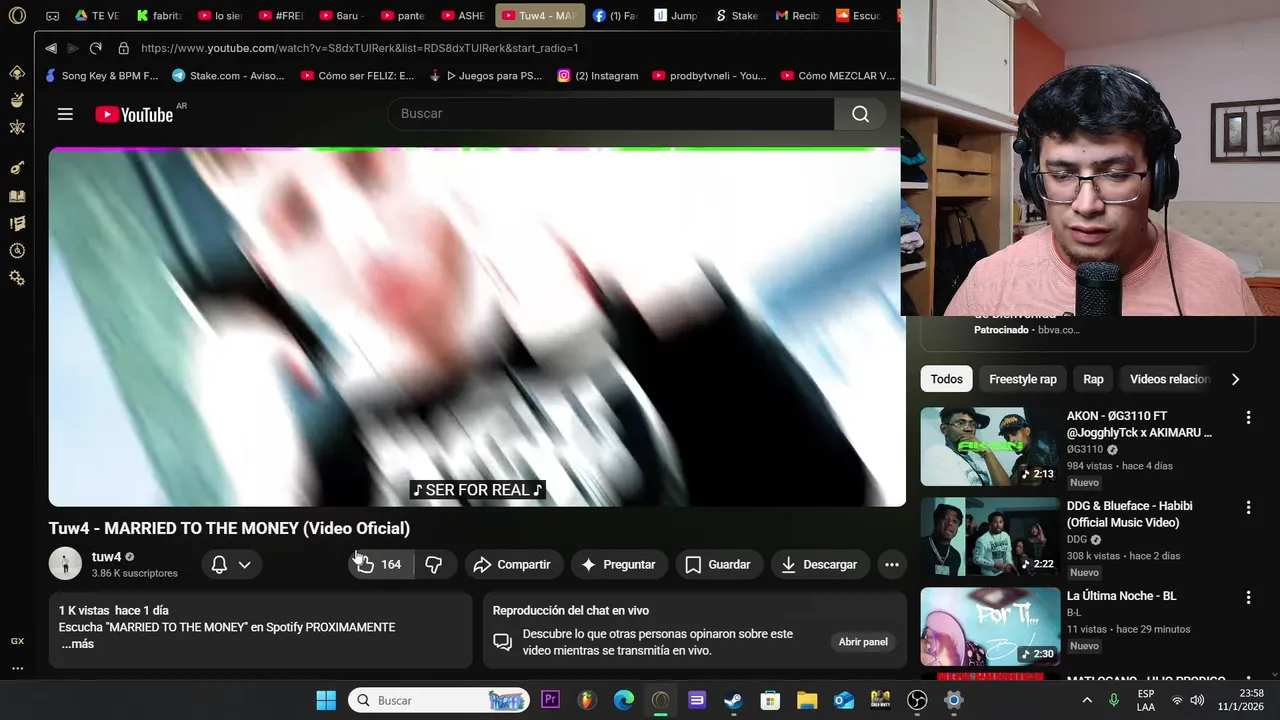Show more filter chips with right arrow

tap(1235, 379)
